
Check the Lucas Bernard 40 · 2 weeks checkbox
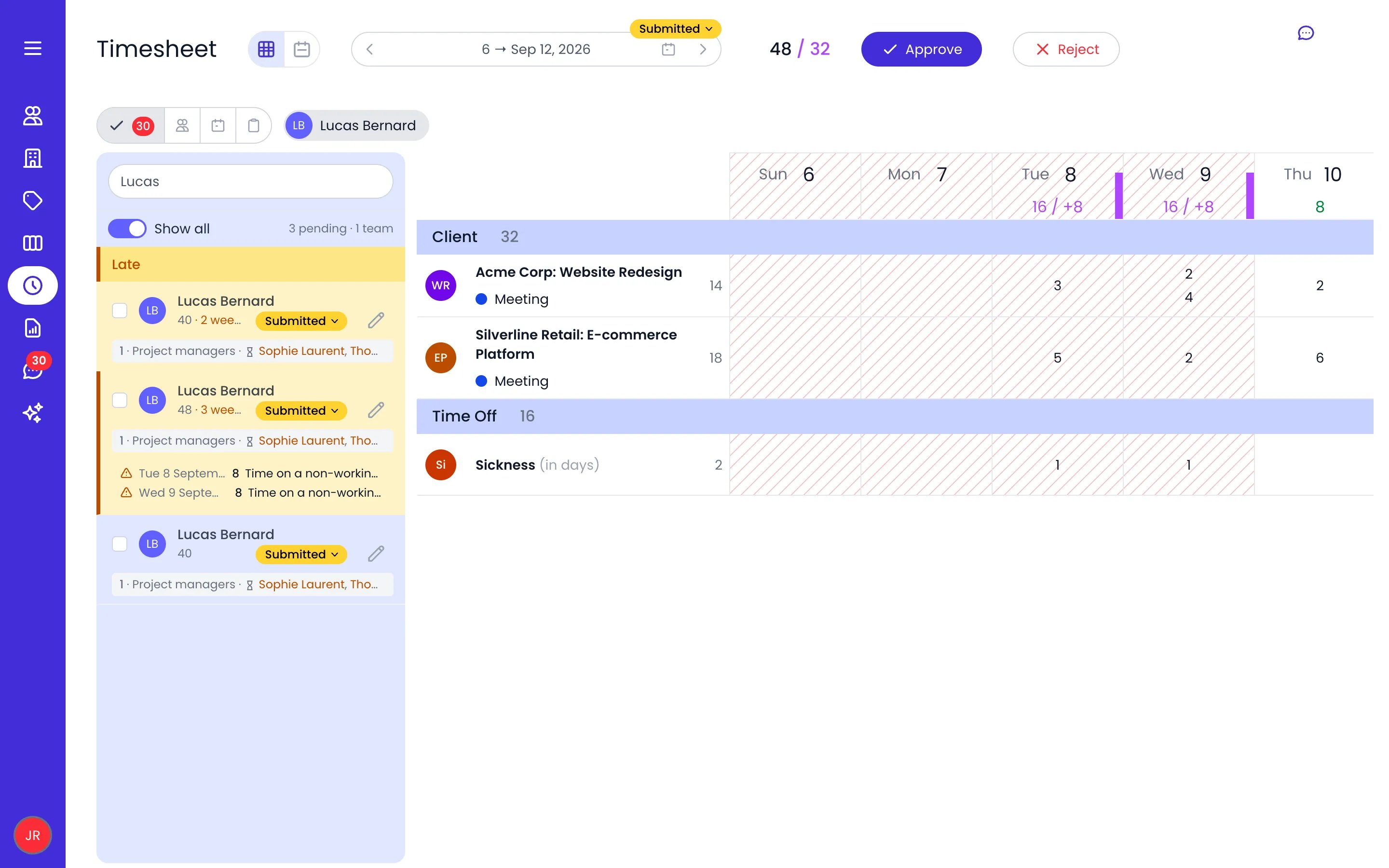point(120,311)
